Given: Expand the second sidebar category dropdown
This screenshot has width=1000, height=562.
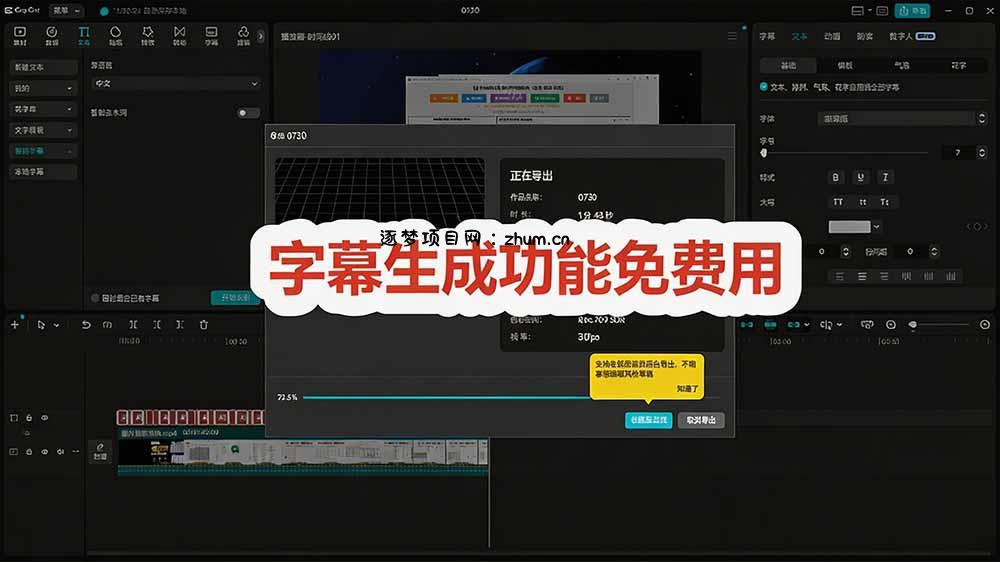Looking at the screenshot, I should (x=43, y=88).
